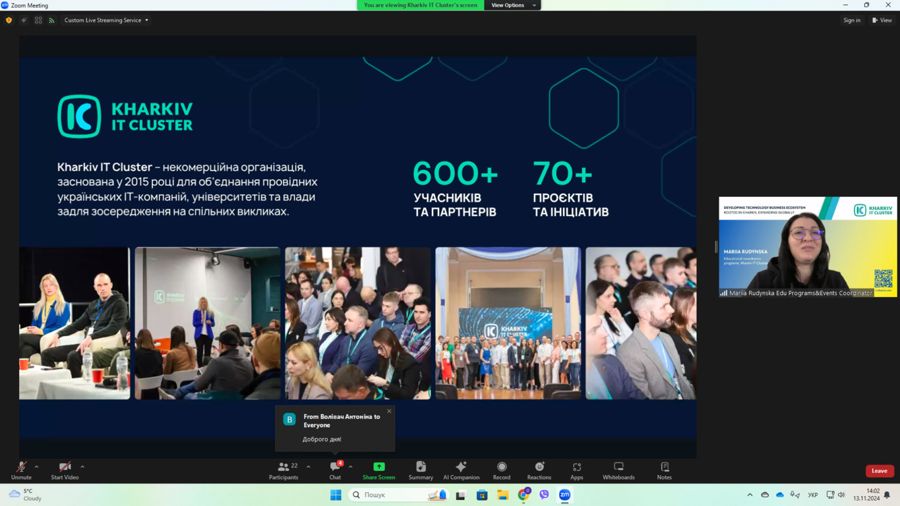Open Microsoft Store from the taskbar

click(x=482, y=495)
